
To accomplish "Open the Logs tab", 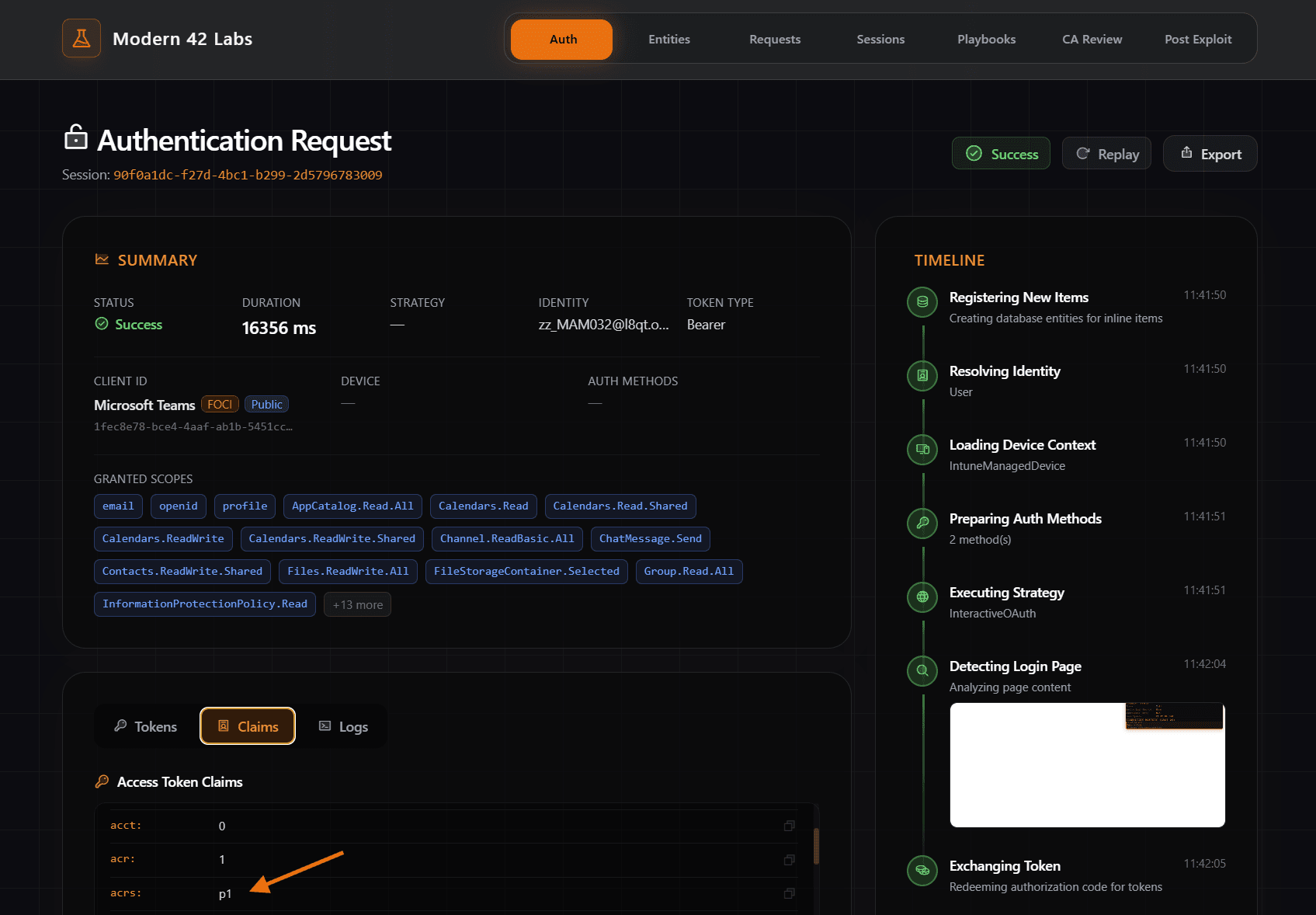I will (343, 726).
